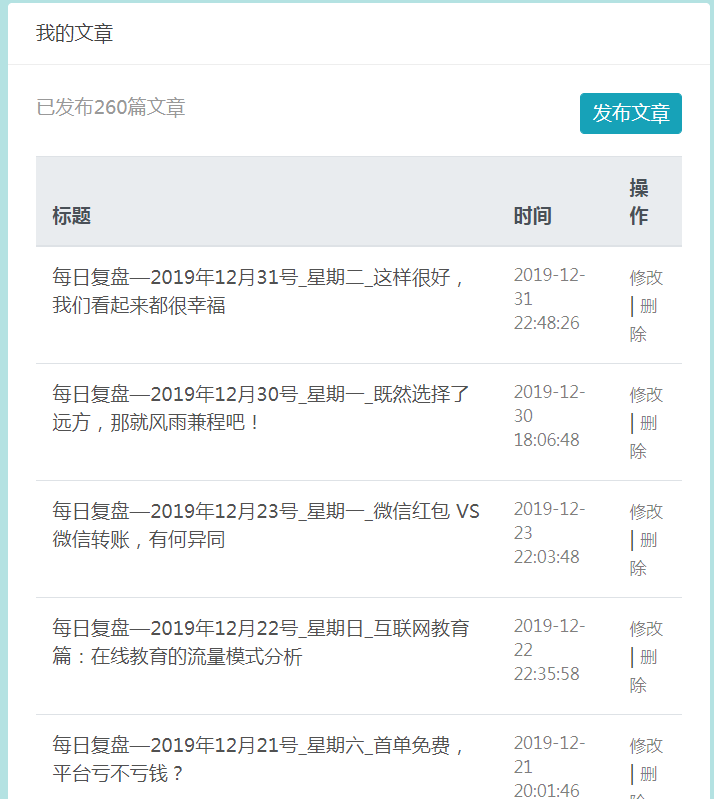714x799 pixels.
Task: Click timestamp 2019-12-23 22:03:48
Action: coord(549,532)
